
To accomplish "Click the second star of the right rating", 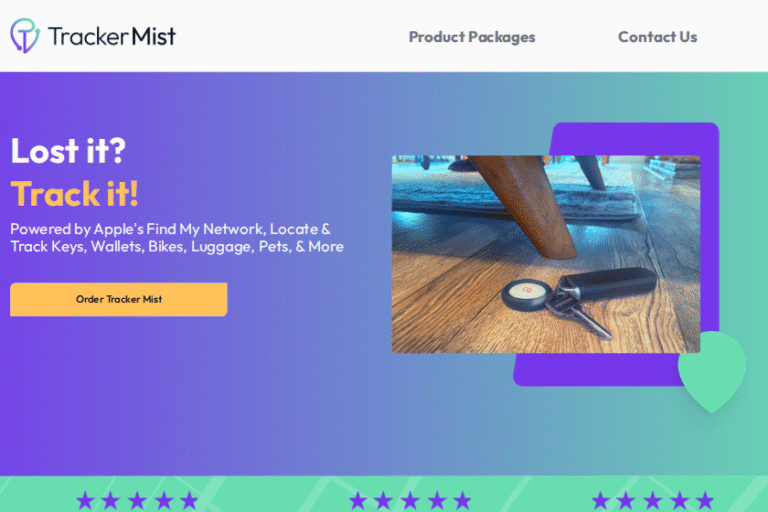I will 626,501.
